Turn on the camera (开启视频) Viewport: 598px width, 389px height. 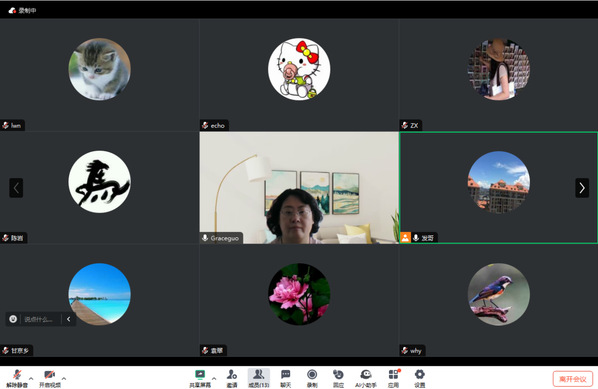tap(50, 378)
